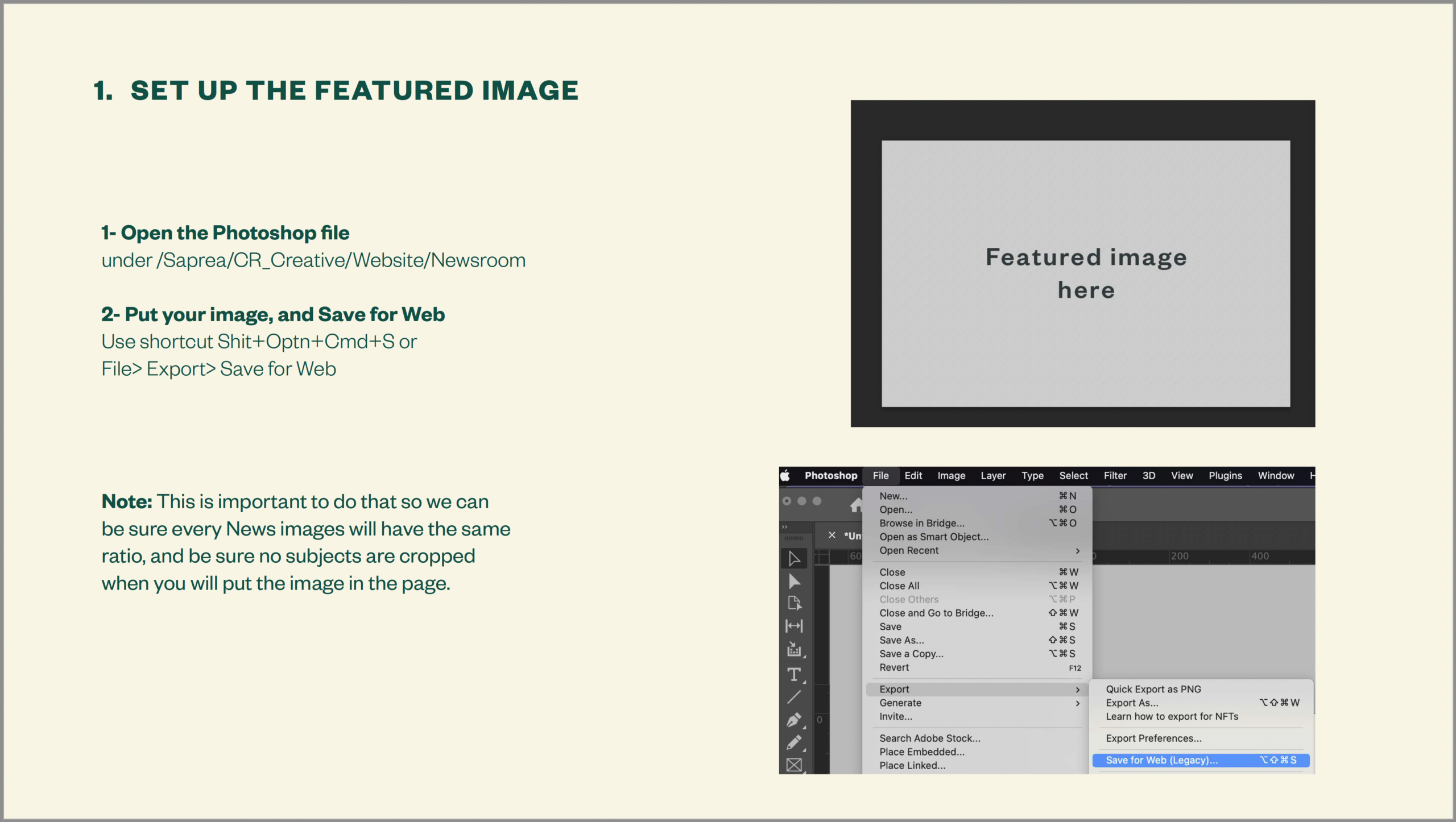Select the Selection arrow tool
Viewport: 1456px width, 822px height.
pyautogui.click(x=794, y=559)
